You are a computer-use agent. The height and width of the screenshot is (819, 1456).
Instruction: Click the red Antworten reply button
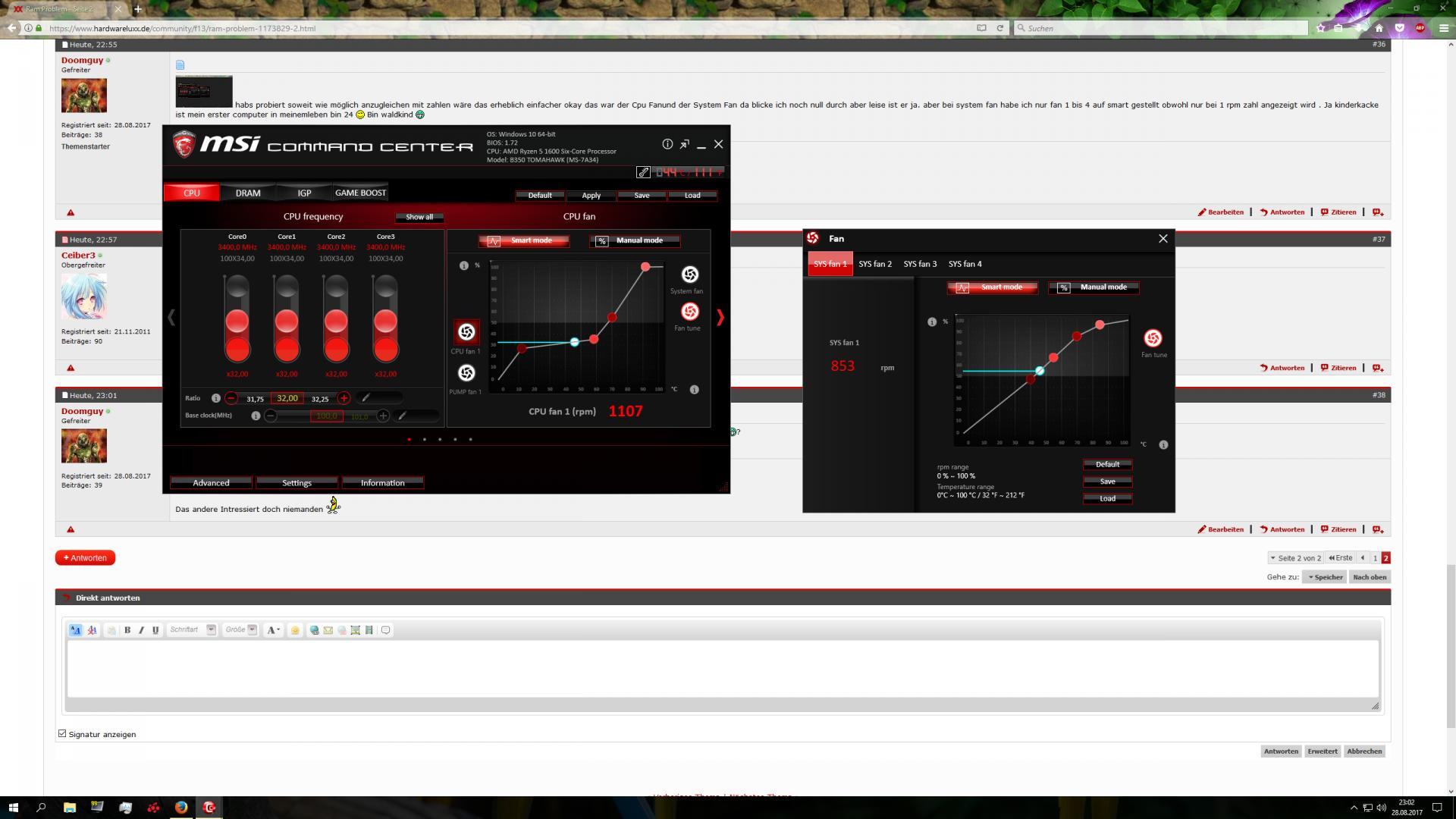pos(85,558)
